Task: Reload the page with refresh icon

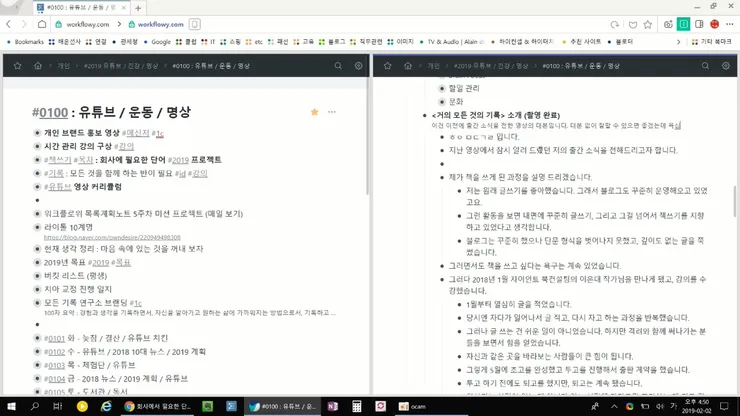Action: [614, 24]
